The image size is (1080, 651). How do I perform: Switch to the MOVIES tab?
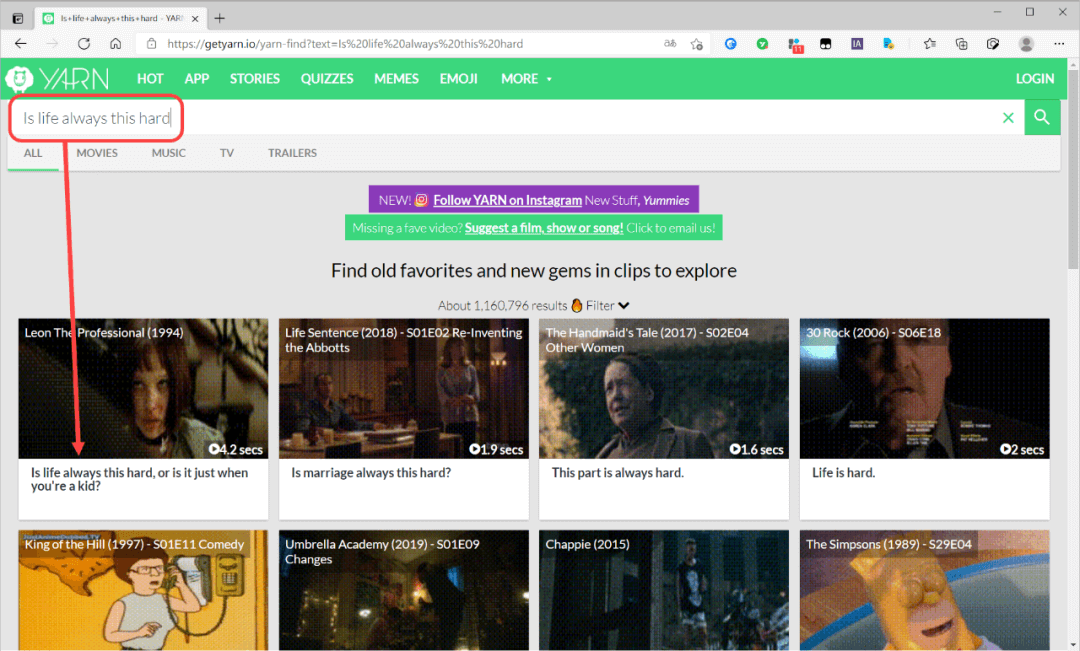click(x=97, y=153)
